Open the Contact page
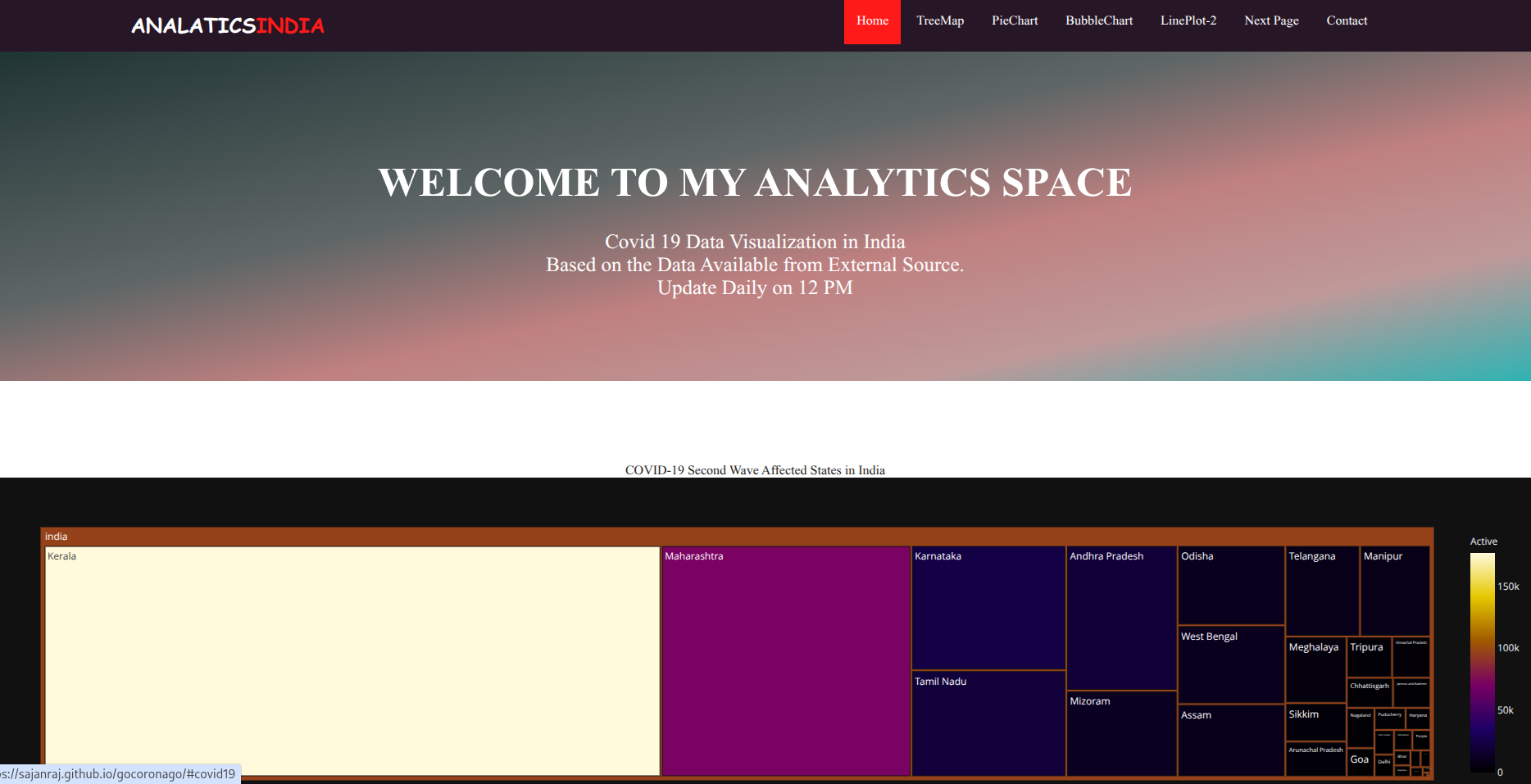This screenshot has height=784, width=1531. click(1347, 20)
